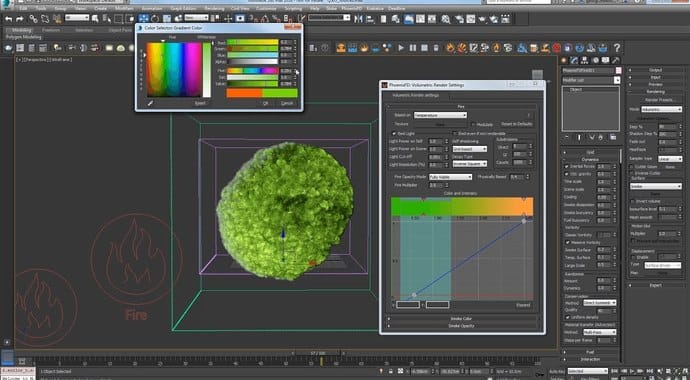This screenshot has width=690, height=380.
Task: Open the Conservation Method dropdown
Action: pos(599,303)
